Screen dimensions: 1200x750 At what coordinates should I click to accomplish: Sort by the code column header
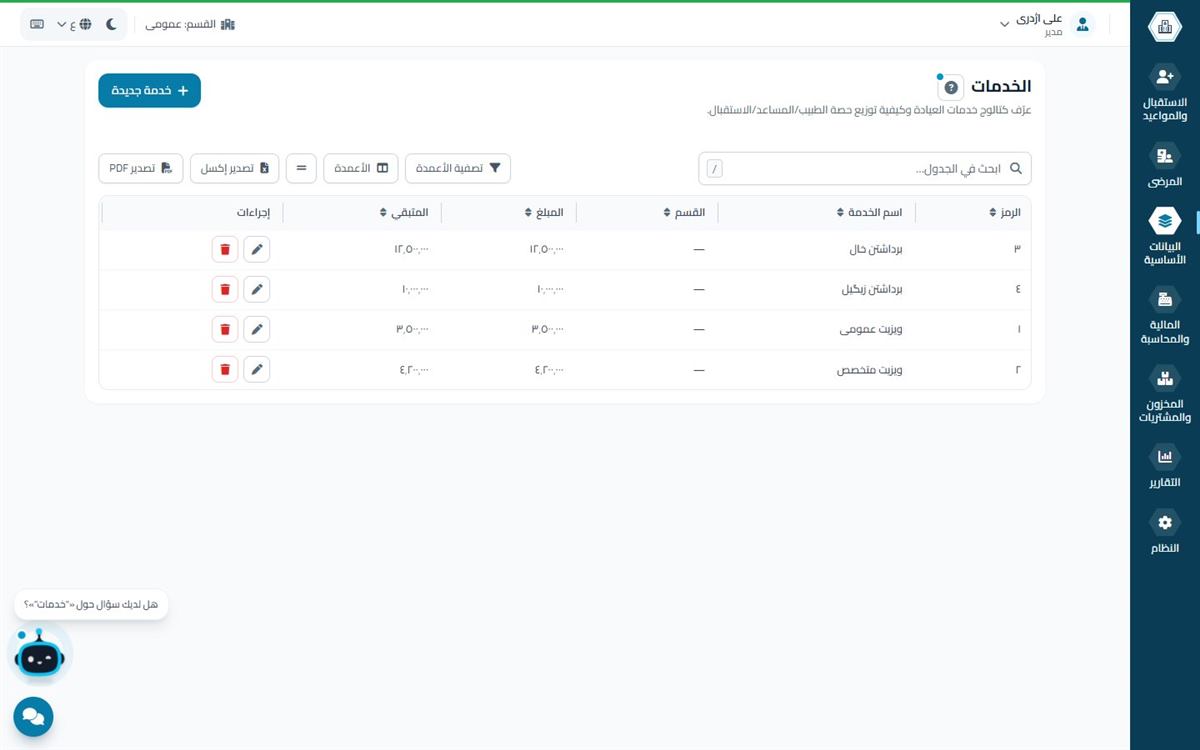[x=1003, y=212]
